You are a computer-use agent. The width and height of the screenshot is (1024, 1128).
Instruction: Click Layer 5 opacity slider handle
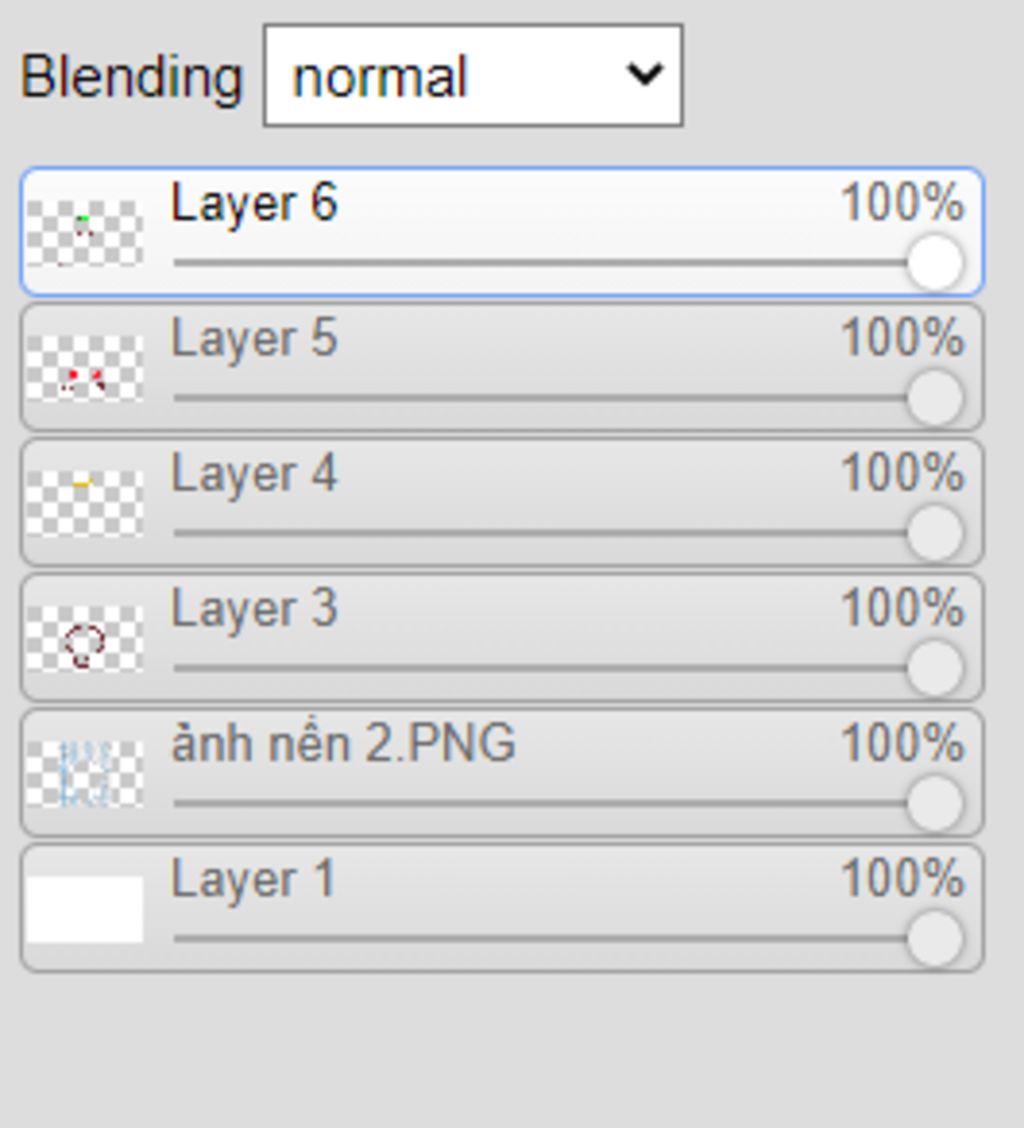[935, 397]
